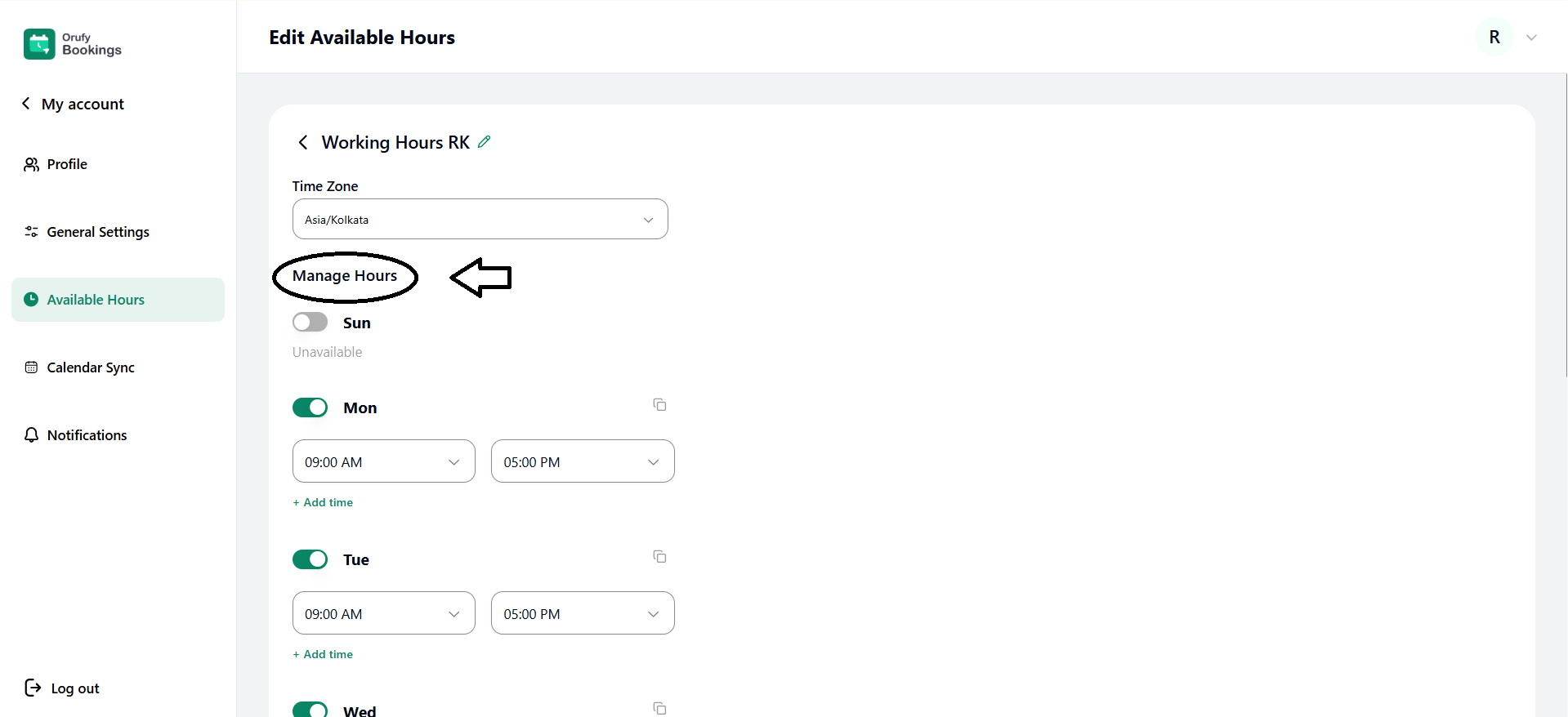Open Tuesday's 05:00 PM end time dropdown
The width and height of the screenshot is (1568, 717).
[582, 613]
